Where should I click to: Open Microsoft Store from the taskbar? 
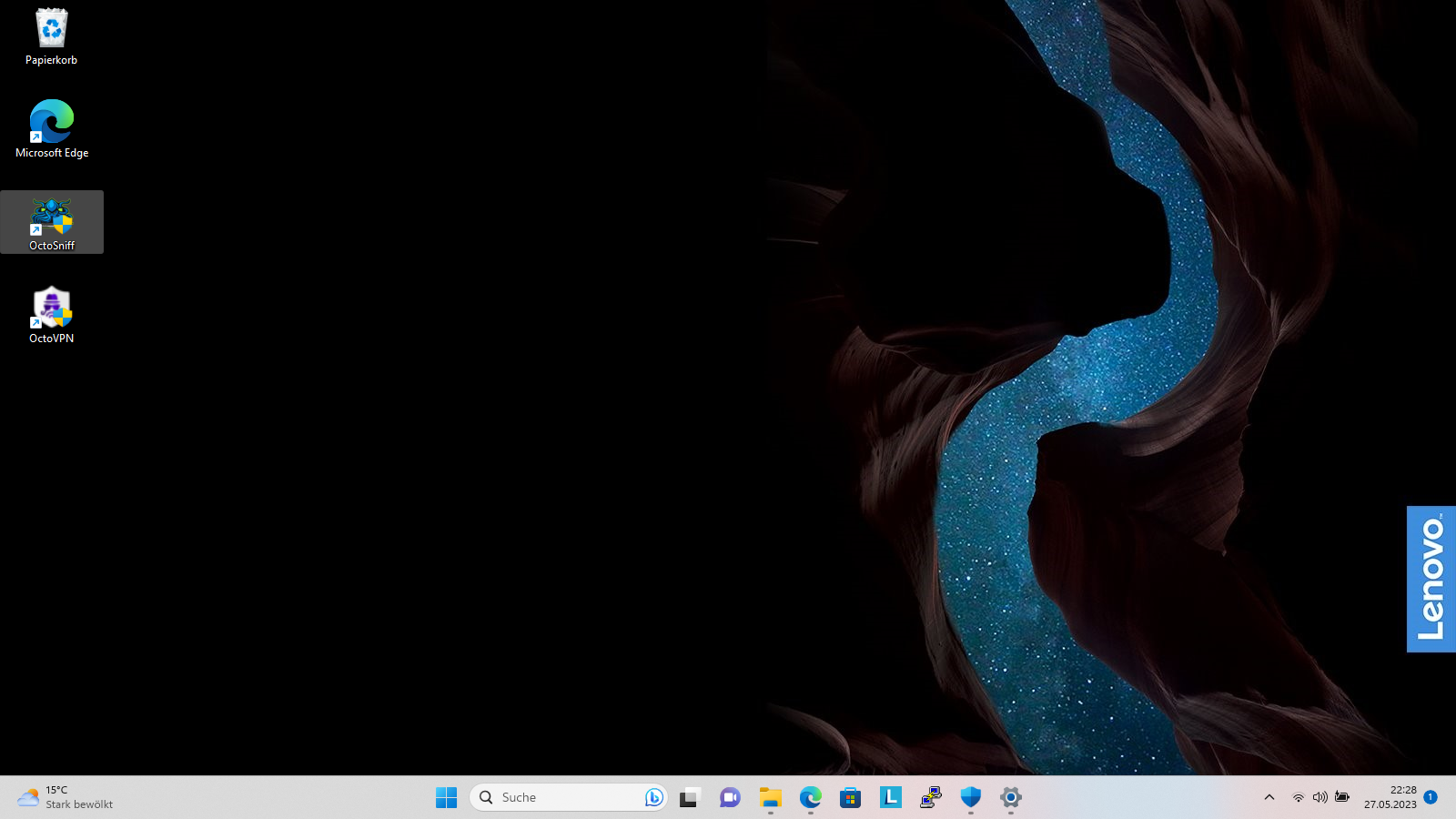pyautogui.click(x=850, y=798)
